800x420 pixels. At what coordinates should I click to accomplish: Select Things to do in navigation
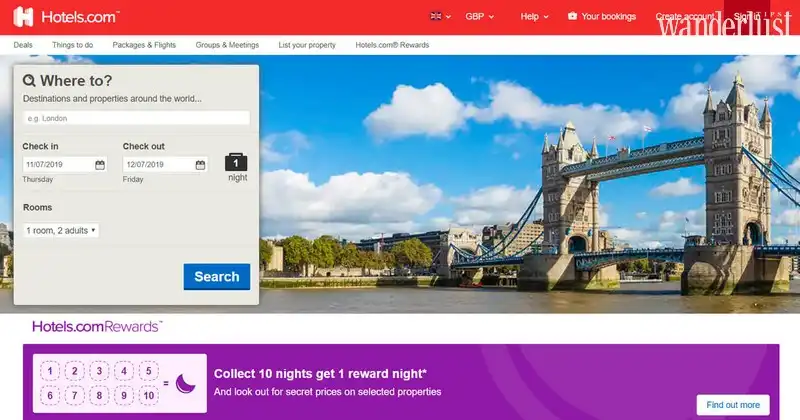(x=75, y=45)
